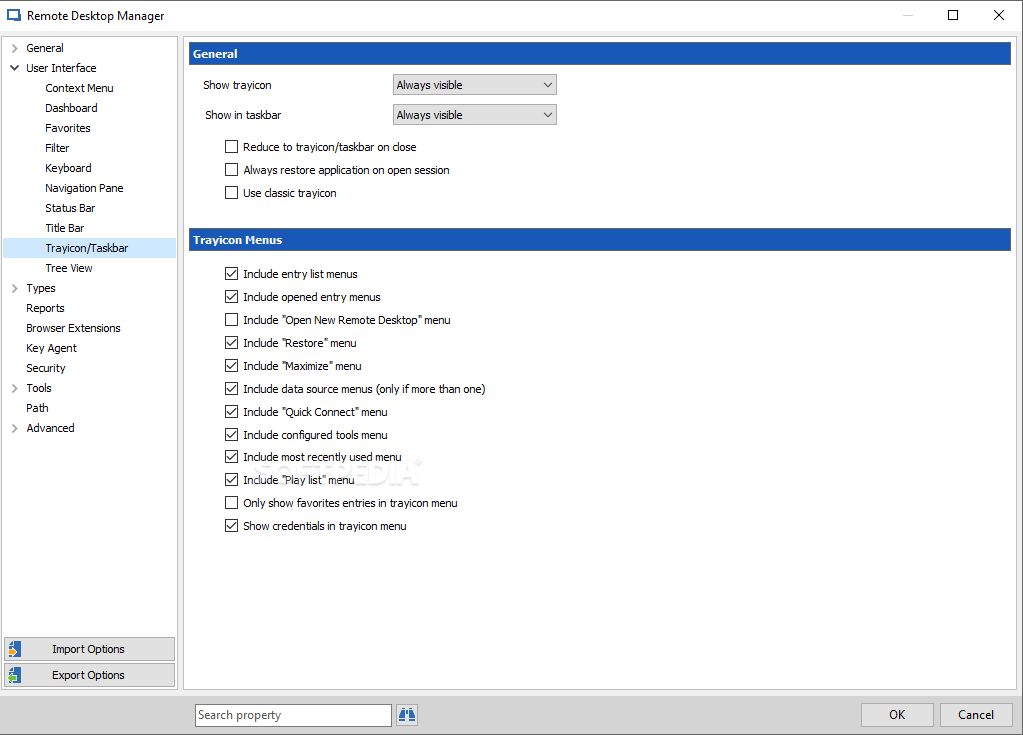Click the Import Options button
Viewport: 1023px width, 735px height.
89,649
